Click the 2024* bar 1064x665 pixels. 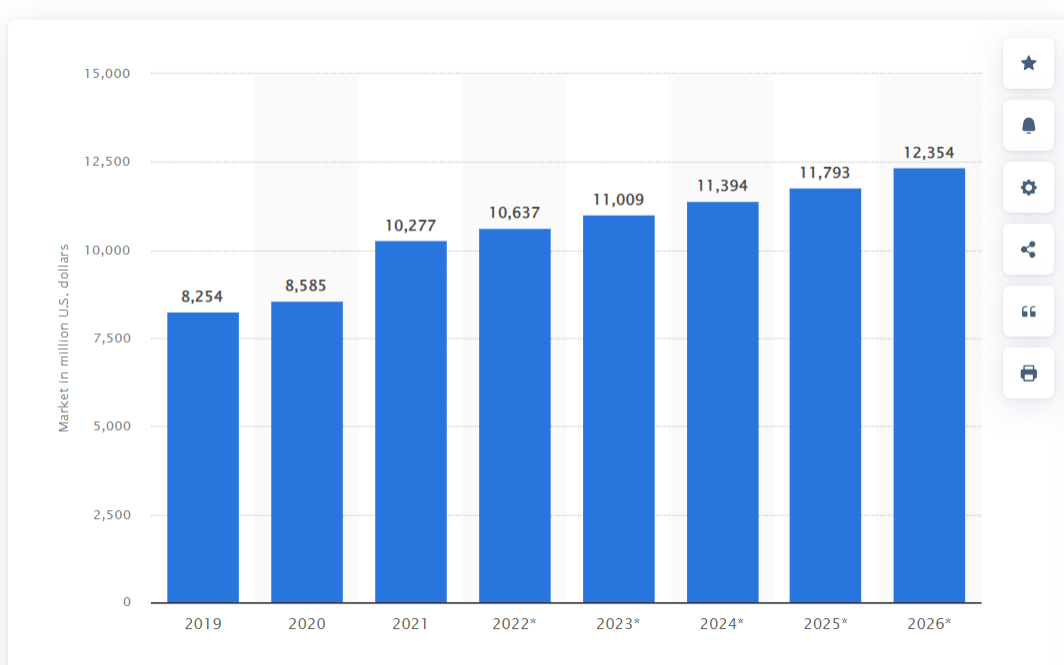click(722, 402)
